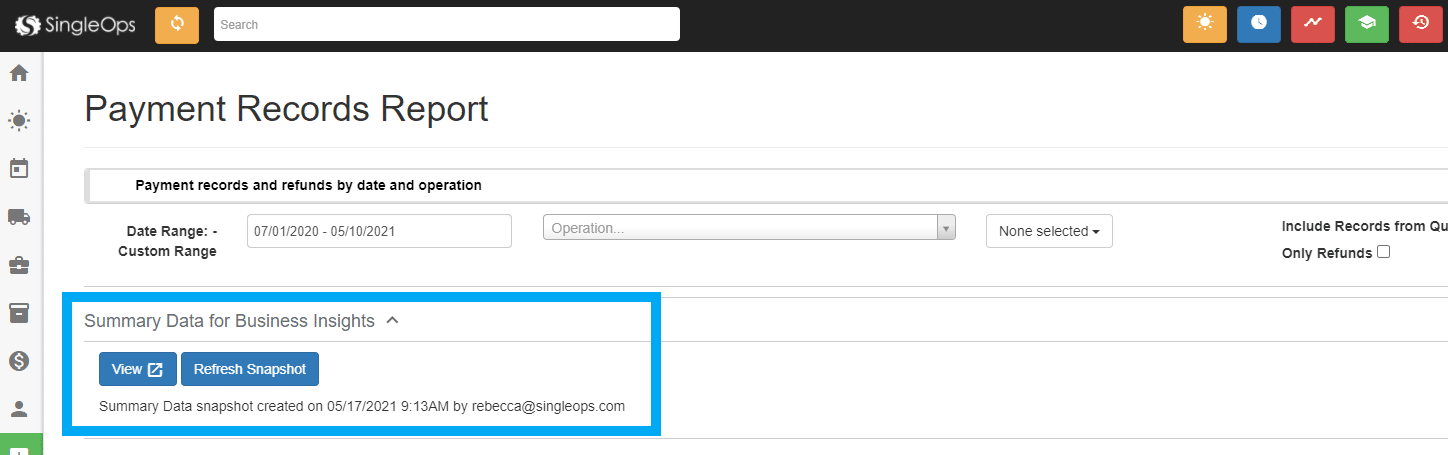Viewport: 1448px width, 455px height.
Task: Open the truck icon in sidebar
Action: [x=19, y=216]
